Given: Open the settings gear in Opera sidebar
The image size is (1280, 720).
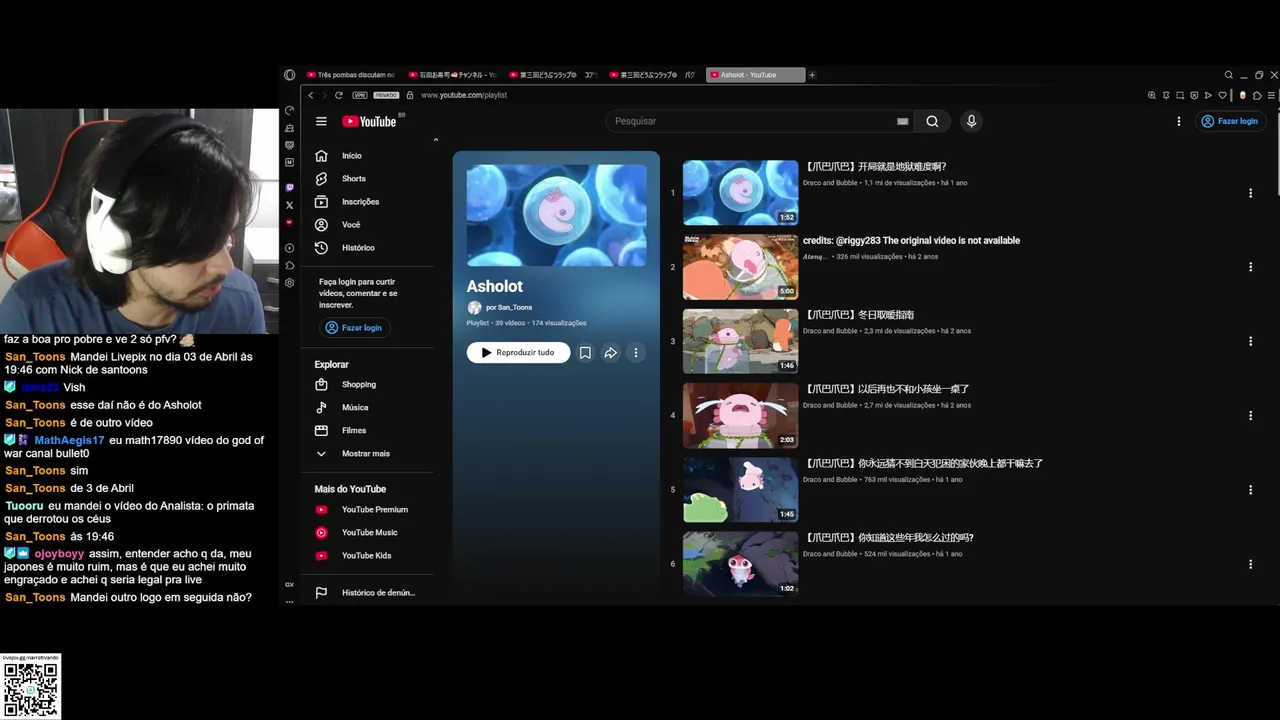Looking at the screenshot, I should 289,283.
